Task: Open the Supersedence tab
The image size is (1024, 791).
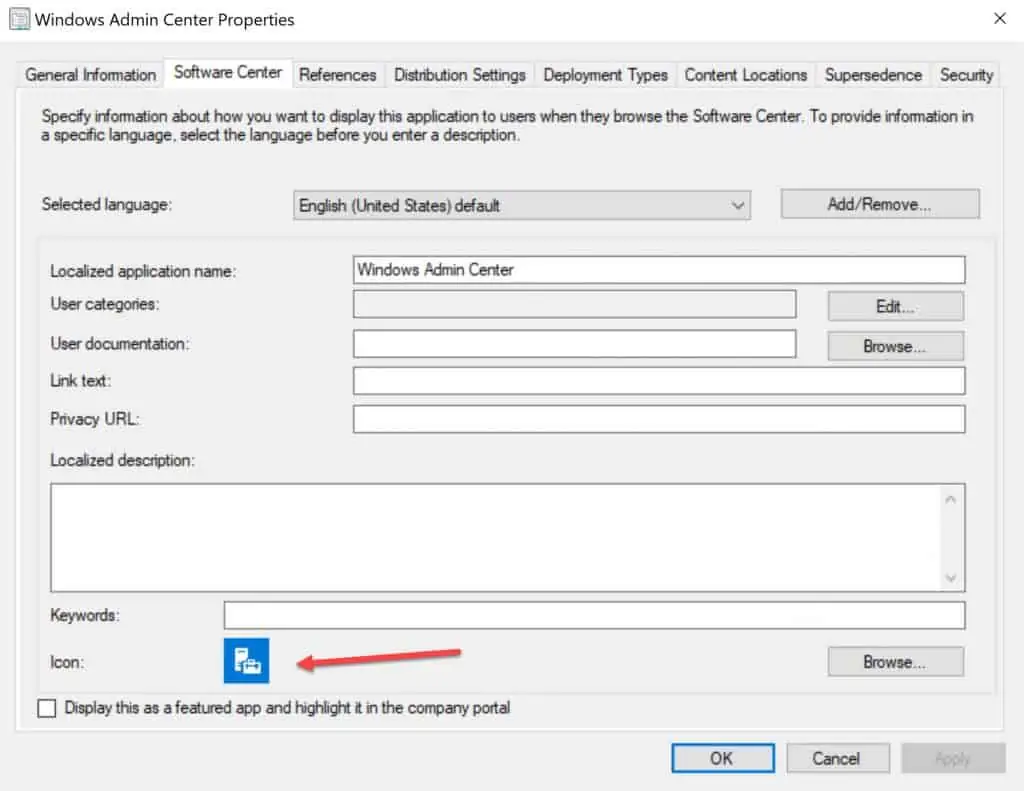Action: (873, 75)
